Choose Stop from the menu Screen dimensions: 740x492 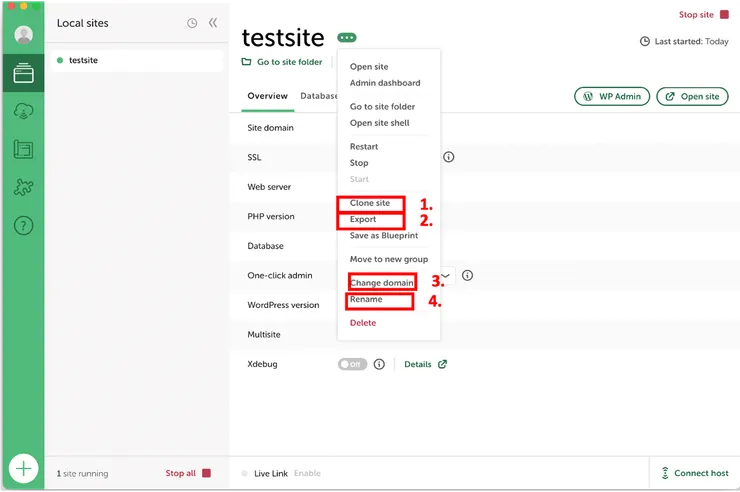[x=359, y=163]
